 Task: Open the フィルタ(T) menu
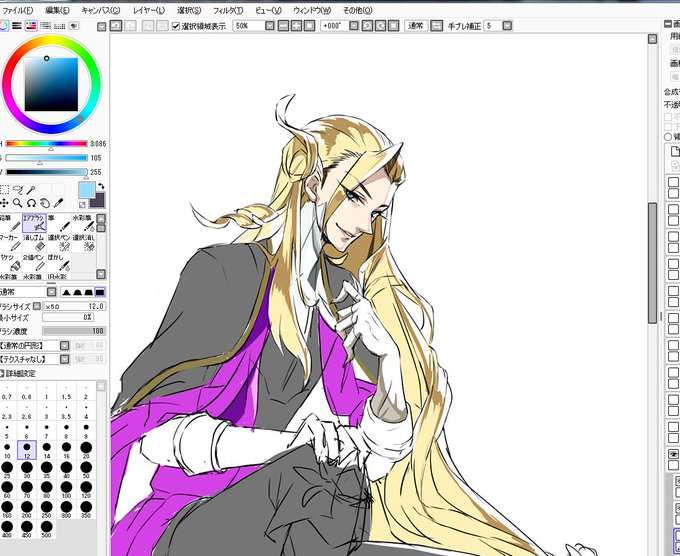pos(228,10)
